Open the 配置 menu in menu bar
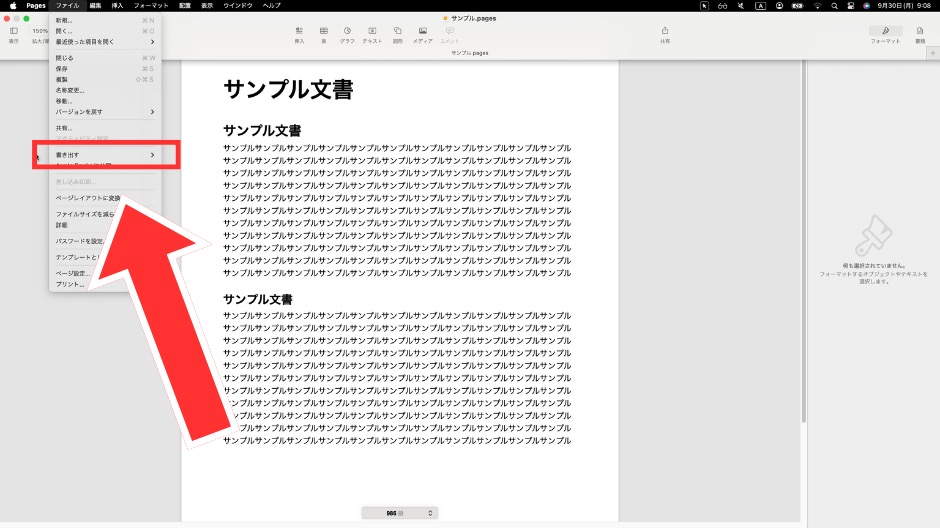Image resolution: width=940 pixels, height=528 pixels. 185,5
